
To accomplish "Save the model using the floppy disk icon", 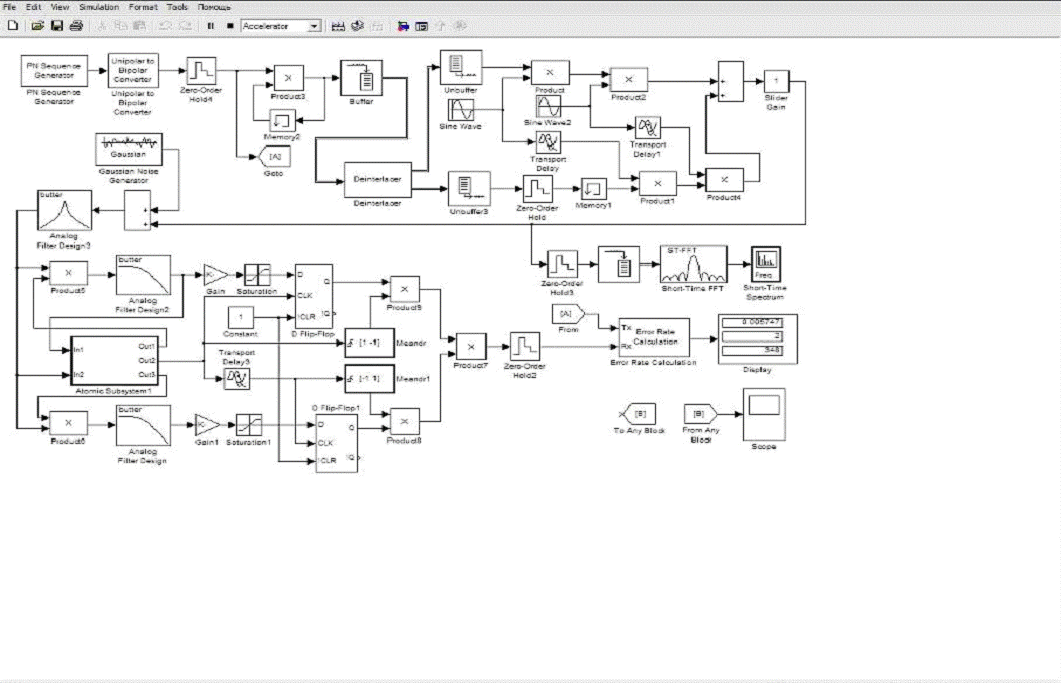I will point(56,26).
